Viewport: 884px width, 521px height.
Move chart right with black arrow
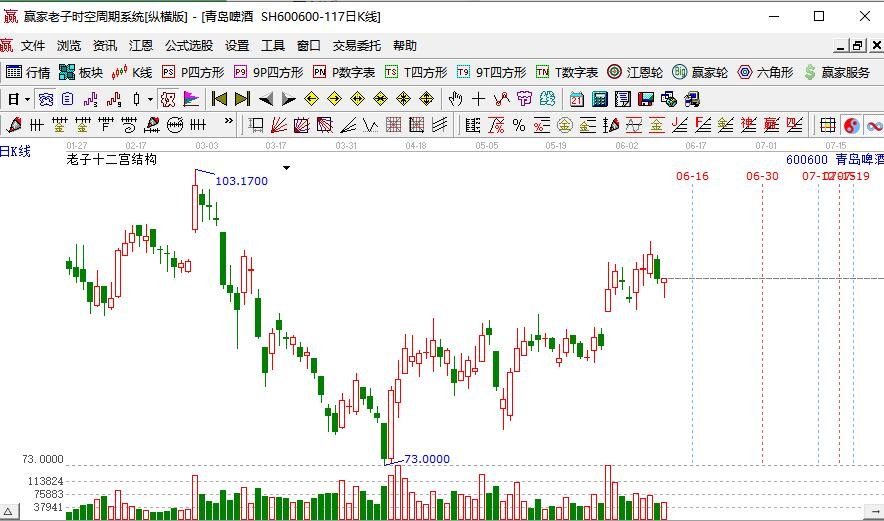coord(289,100)
